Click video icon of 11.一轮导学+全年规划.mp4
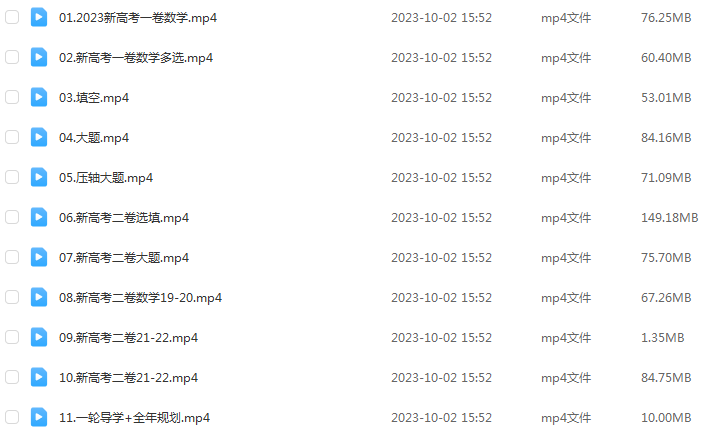 [39, 418]
